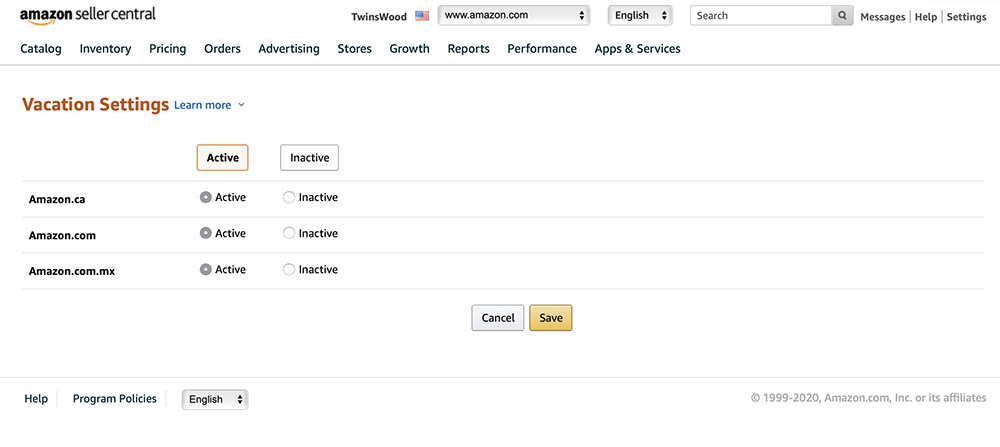Image resolution: width=1000 pixels, height=447 pixels.
Task: Open the header English language dropdown
Action: [640, 15]
